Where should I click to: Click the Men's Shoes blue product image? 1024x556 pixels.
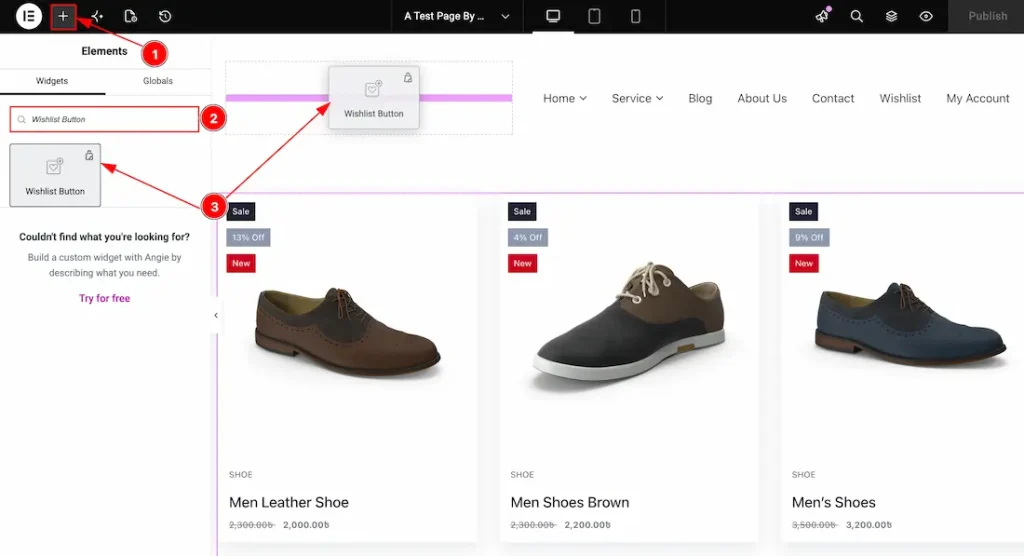coord(910,325)
